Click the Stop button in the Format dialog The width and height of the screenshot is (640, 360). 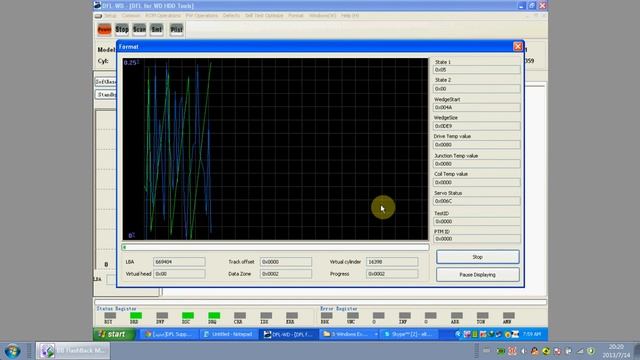[x=478, y=257]
